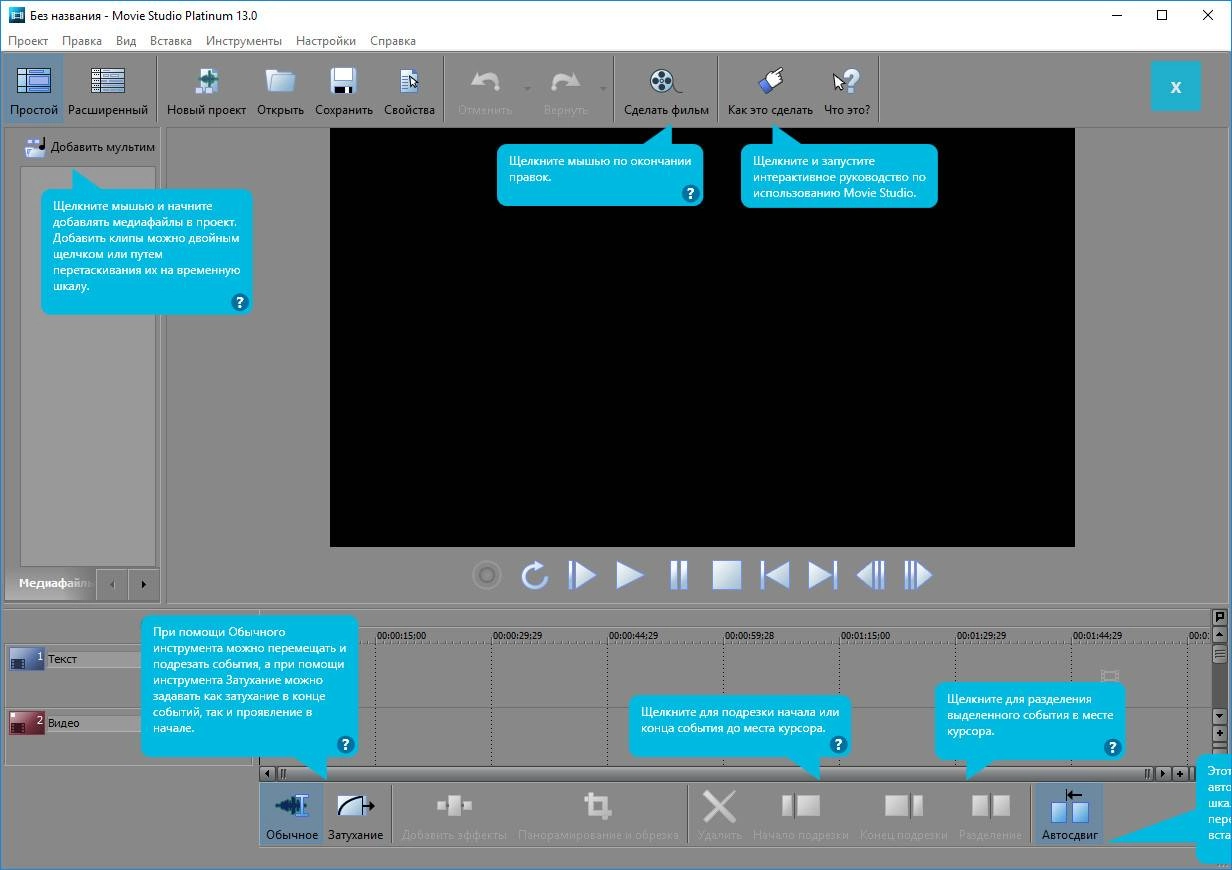Open the Инструменты menu

point(244,41)
